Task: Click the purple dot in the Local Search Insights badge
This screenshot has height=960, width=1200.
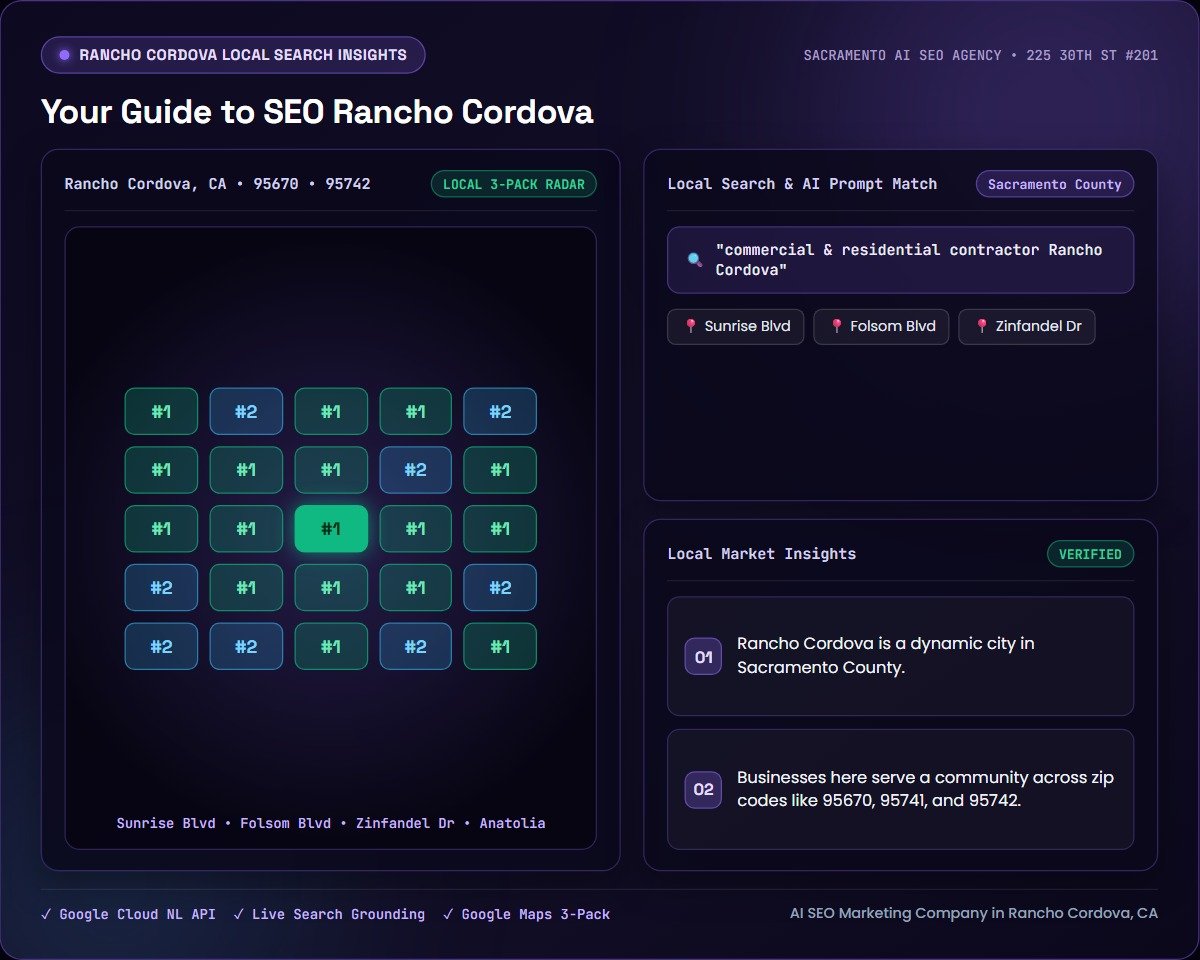Action: 65,55
